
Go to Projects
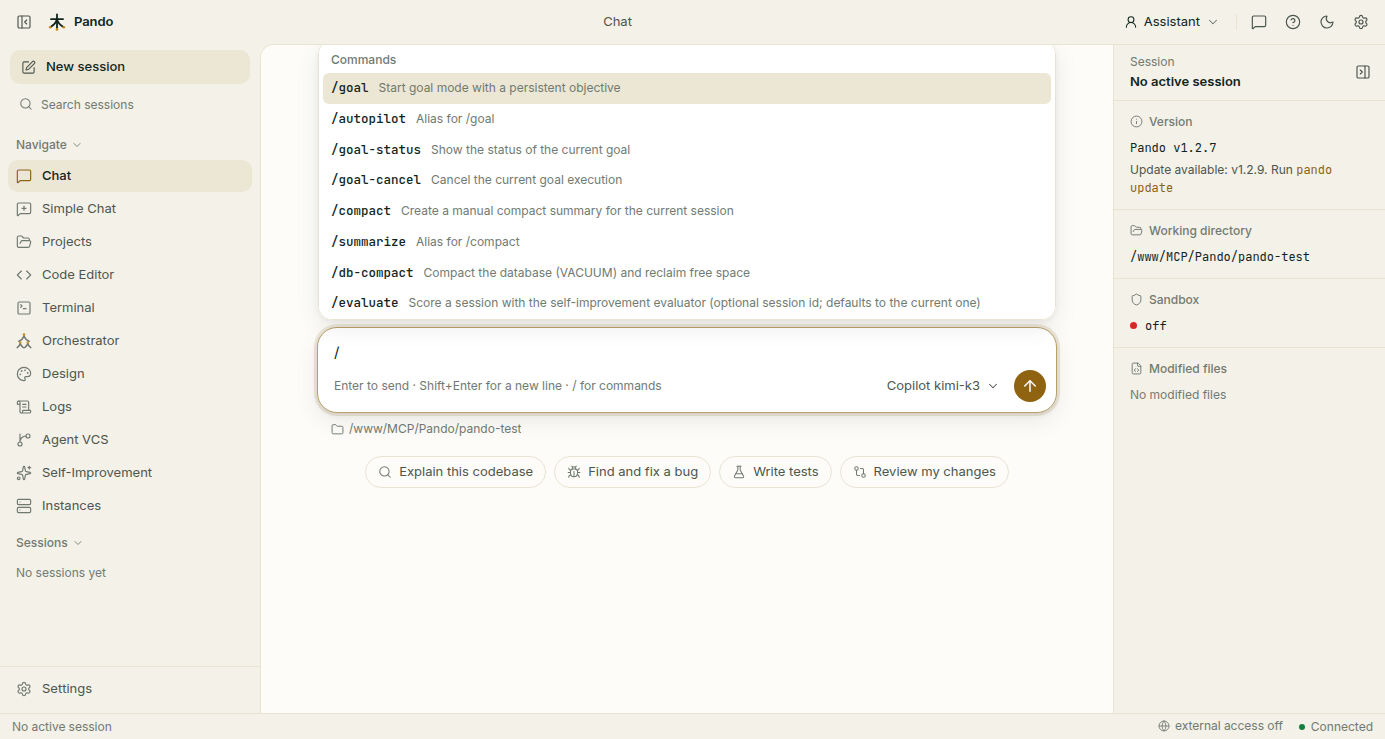130,242
